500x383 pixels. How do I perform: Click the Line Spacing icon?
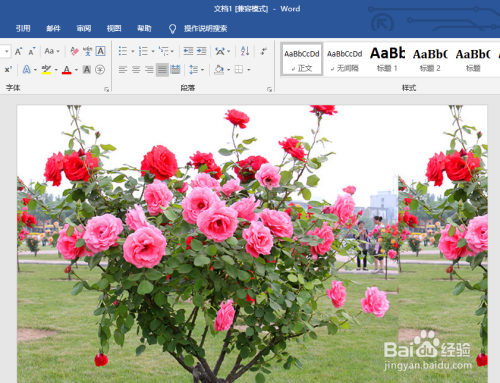194,69
